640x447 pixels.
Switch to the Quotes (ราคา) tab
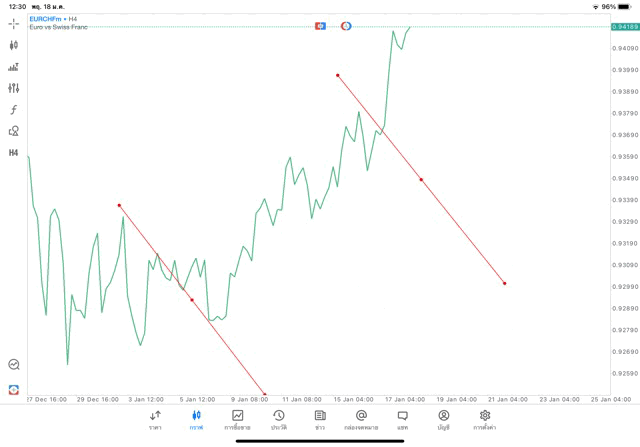coord(155,420)
